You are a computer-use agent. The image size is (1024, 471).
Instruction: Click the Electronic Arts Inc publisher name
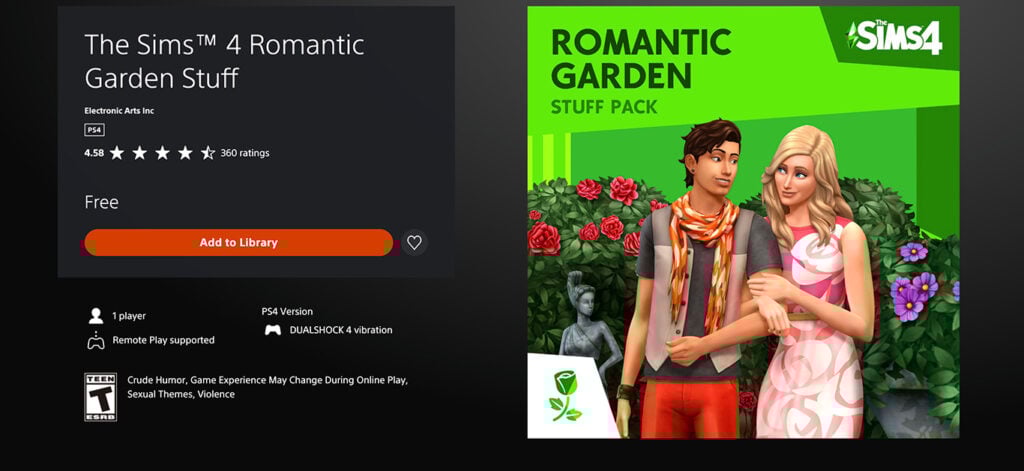click(x=120, y=111)
